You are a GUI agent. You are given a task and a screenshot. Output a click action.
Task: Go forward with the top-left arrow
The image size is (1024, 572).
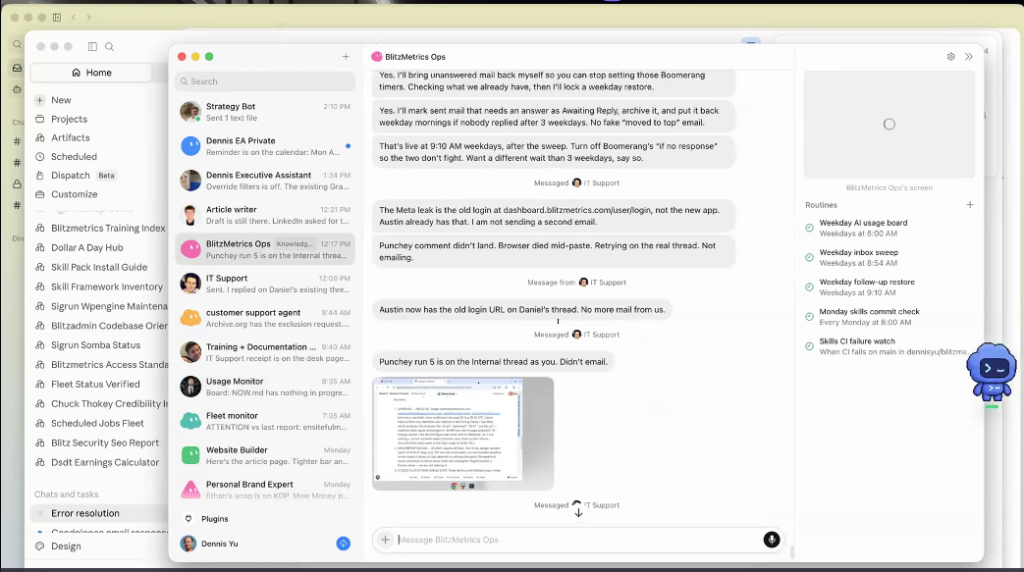coord(89,18)
